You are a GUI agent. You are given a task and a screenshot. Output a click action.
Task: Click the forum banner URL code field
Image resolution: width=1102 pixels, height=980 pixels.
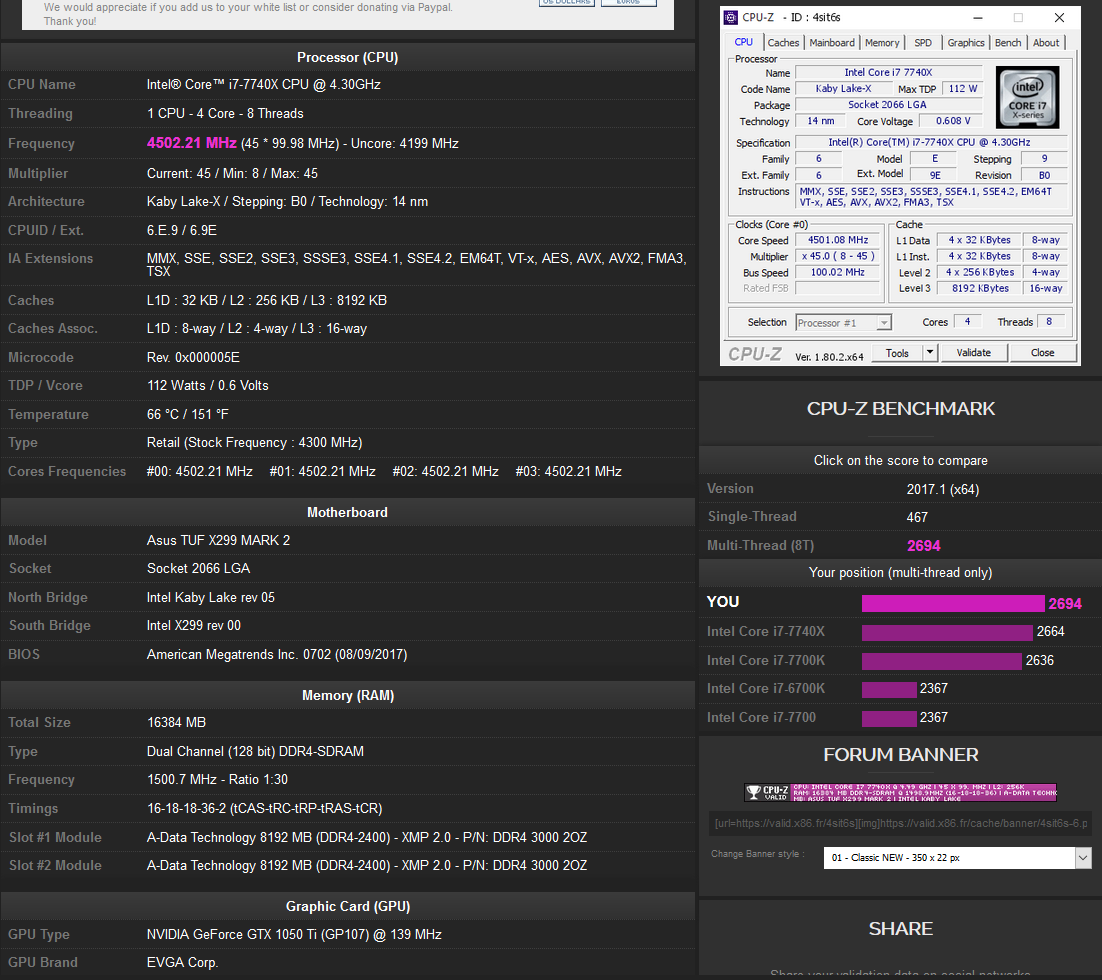(x=900, y=823)
